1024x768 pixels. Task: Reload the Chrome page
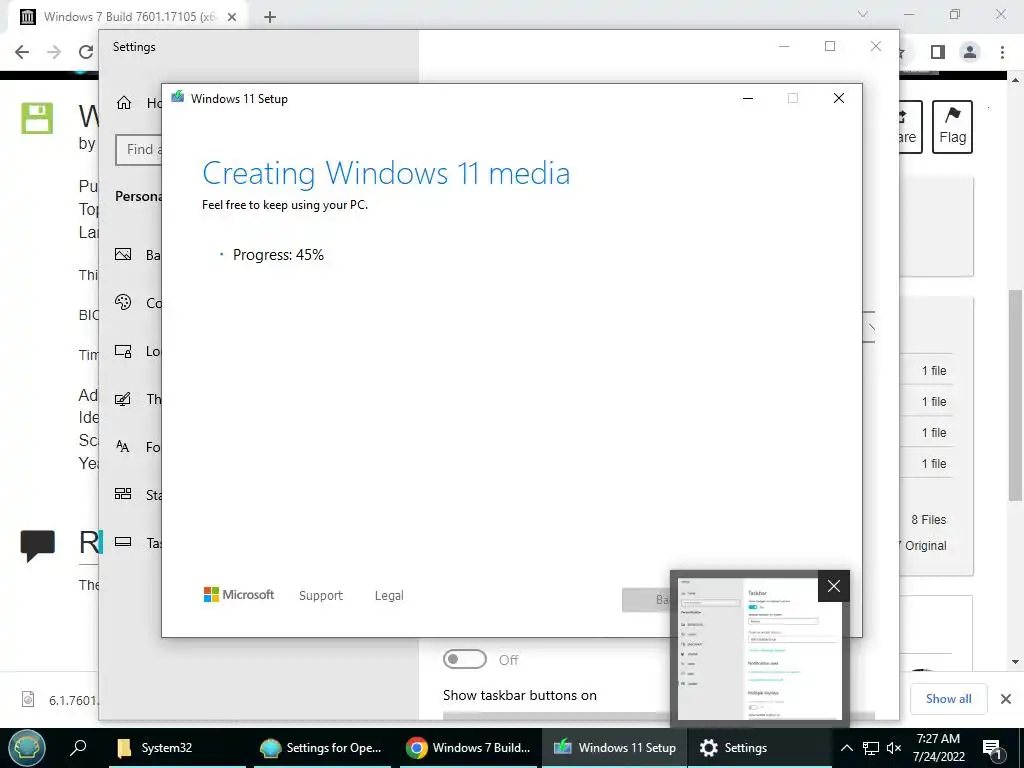(x=86, y=52)
